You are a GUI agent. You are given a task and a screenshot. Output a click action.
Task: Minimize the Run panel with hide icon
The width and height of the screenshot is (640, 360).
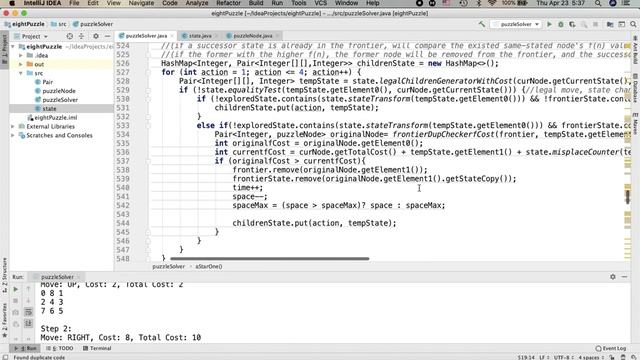tap(624, 277)
